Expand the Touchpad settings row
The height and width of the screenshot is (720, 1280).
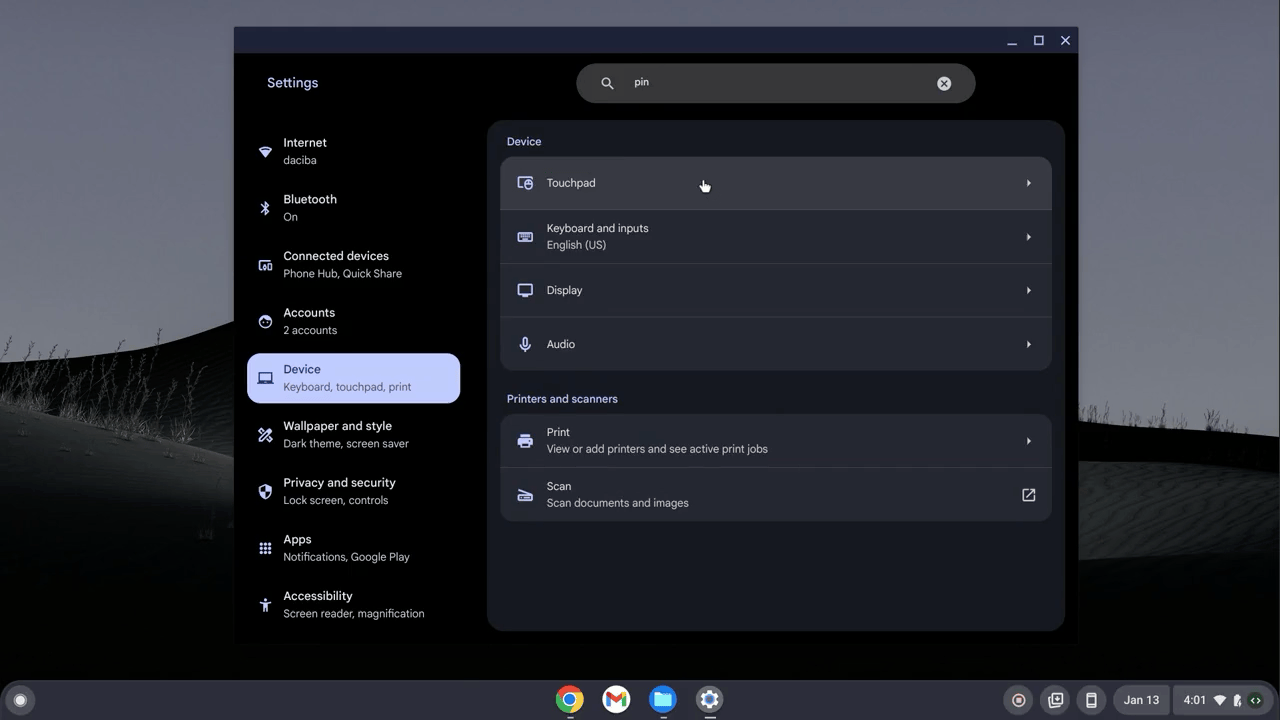(x=1028, y=183)
